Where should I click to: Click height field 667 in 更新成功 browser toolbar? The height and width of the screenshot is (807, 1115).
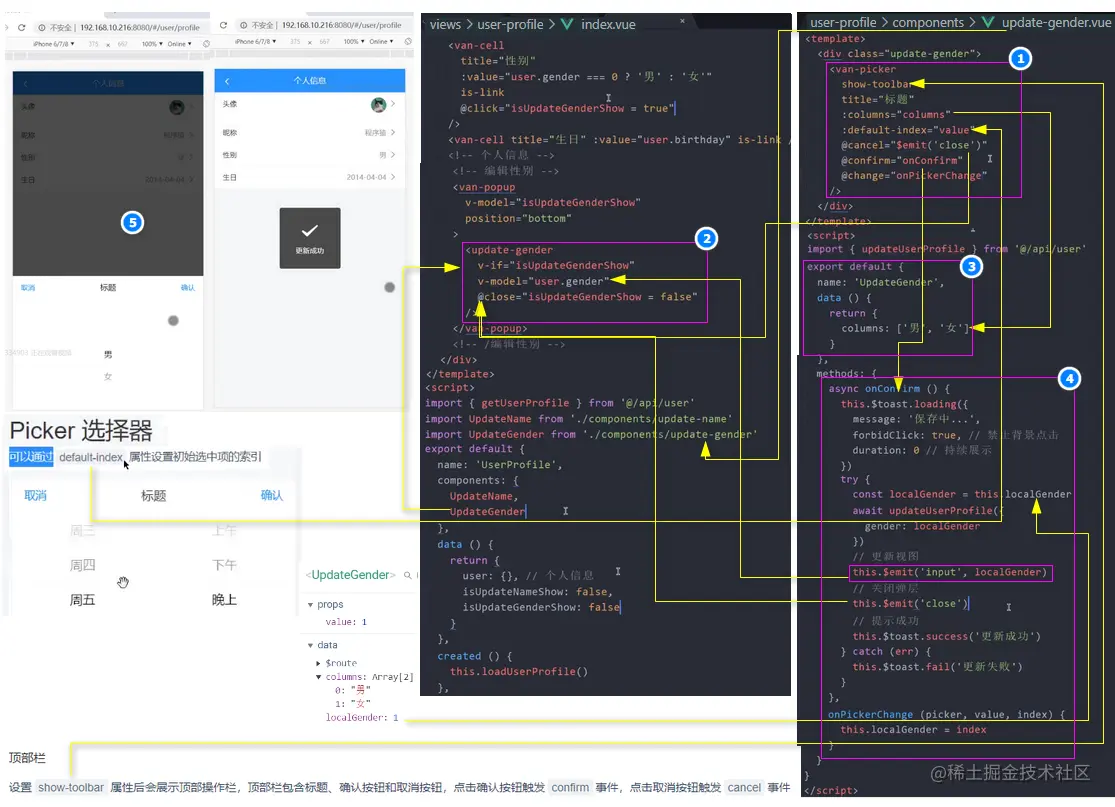324,41
